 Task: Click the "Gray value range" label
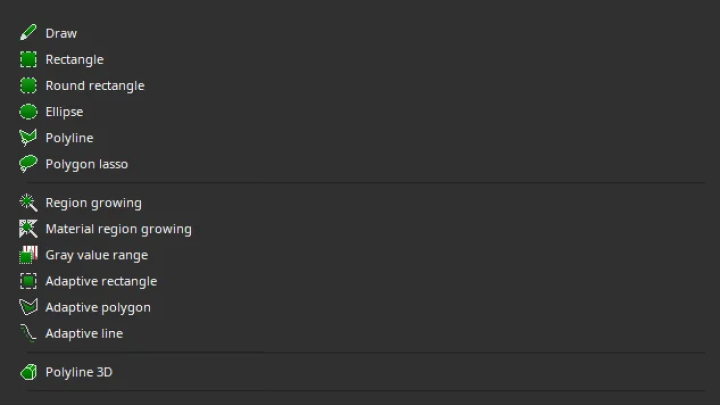(96, 255)
